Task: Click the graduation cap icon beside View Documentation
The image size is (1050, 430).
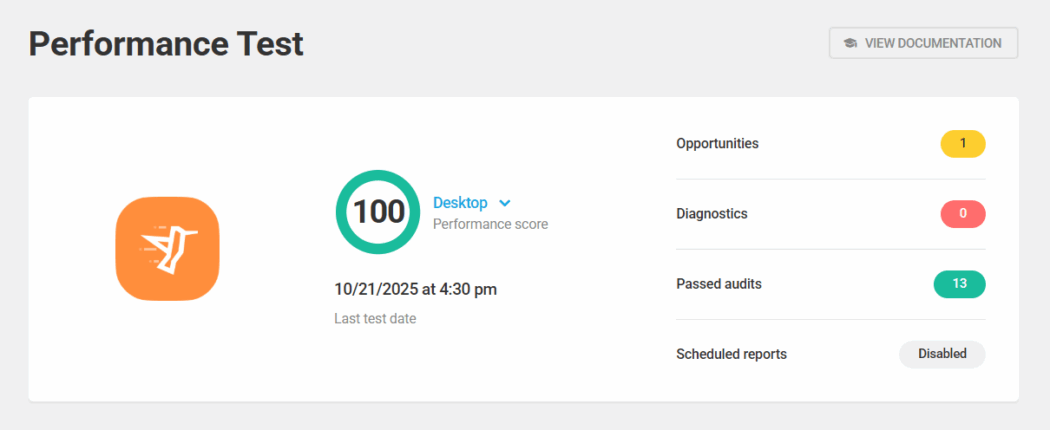Action: (x=850, y=43)
